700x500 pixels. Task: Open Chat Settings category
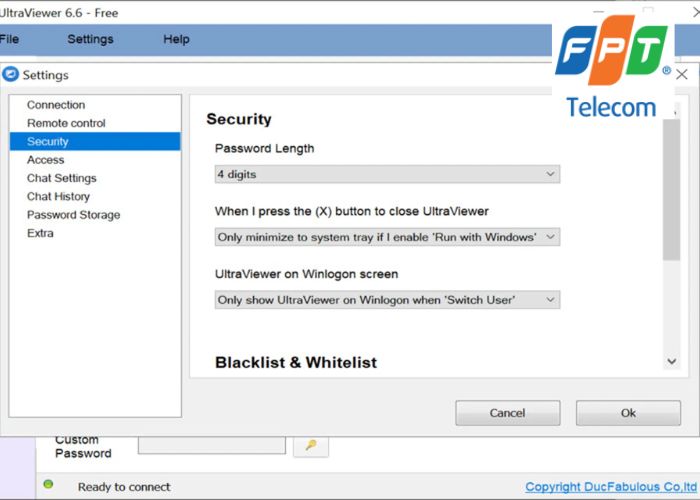62,178
